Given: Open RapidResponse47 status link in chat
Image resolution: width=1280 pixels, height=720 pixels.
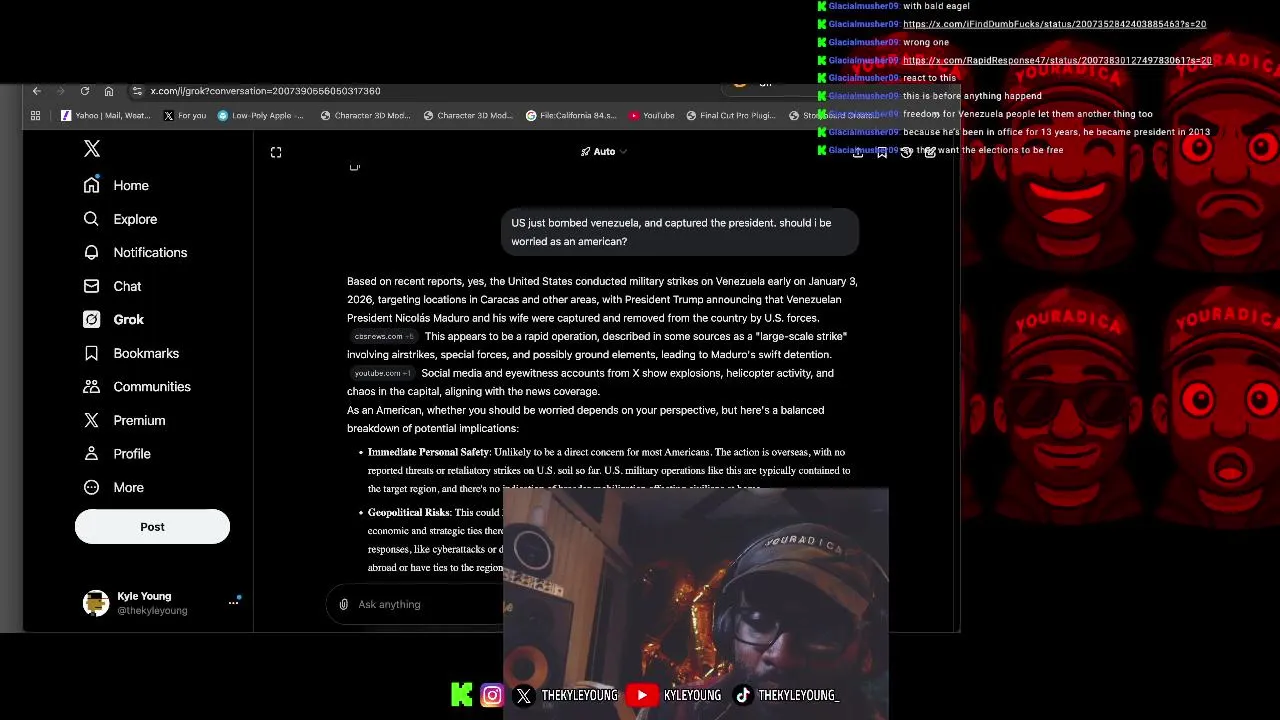Looking at the screenshot, I should [1057, 60].
